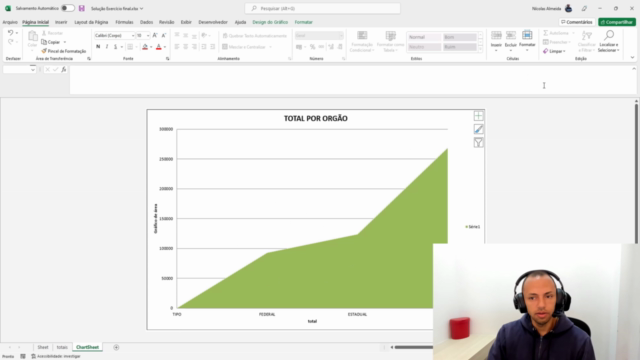The height and width of the screenshot is (360, 640).
Task: Click the Chart Styles brush button
Action: point(478,129)
